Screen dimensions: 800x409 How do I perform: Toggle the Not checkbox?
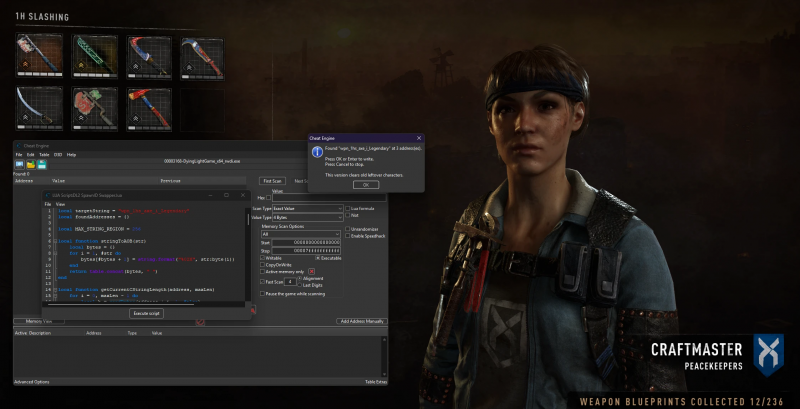pos(347,215)
